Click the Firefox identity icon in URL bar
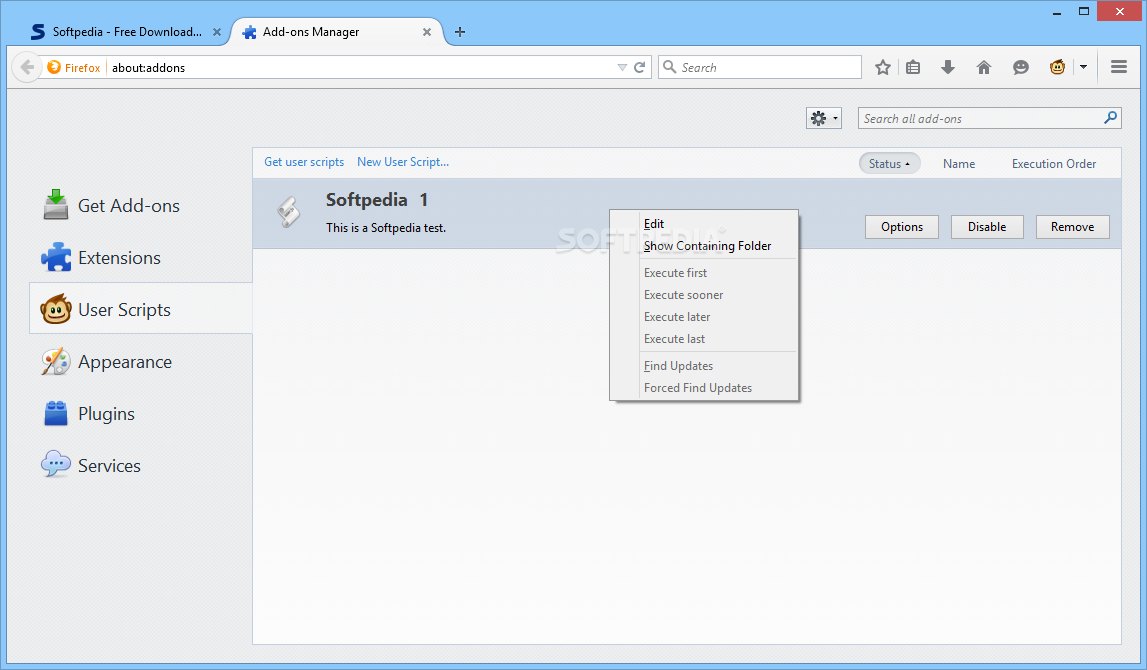Image resolution: width=1147 pixels, height=670 pixels. (54, 67)
